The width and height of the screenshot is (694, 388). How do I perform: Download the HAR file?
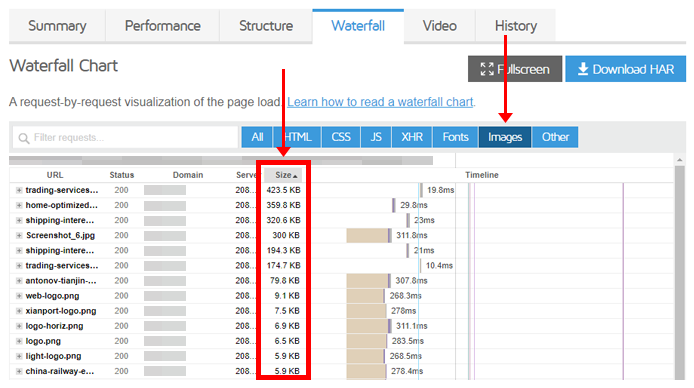(625, 69)
